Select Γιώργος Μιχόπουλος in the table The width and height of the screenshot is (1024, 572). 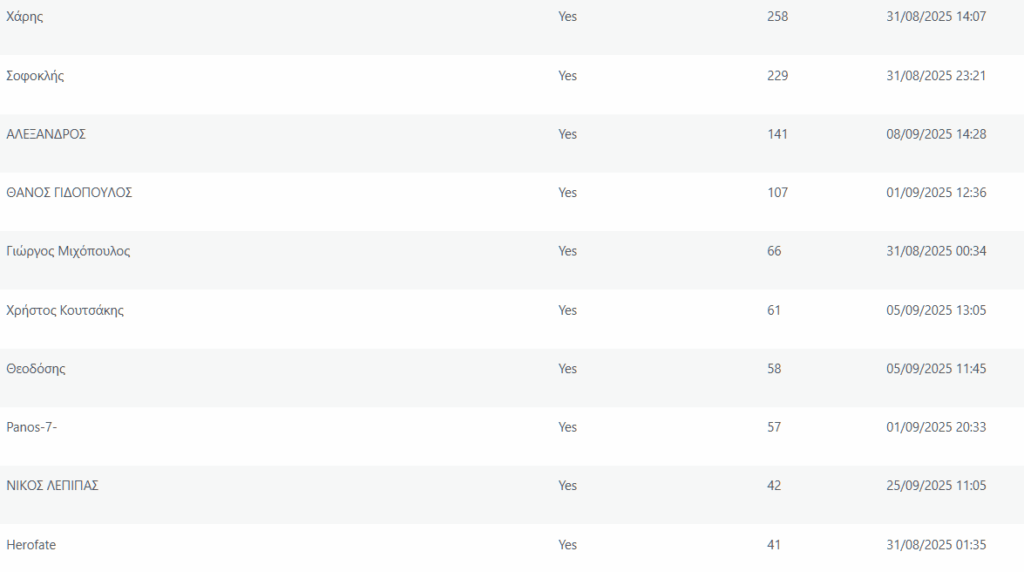click(68, 251)
